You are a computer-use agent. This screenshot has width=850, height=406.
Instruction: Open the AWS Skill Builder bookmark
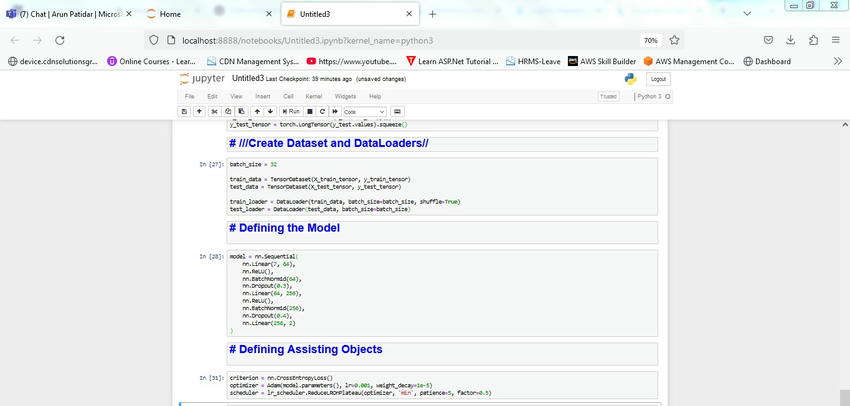[x=602, y=61]
